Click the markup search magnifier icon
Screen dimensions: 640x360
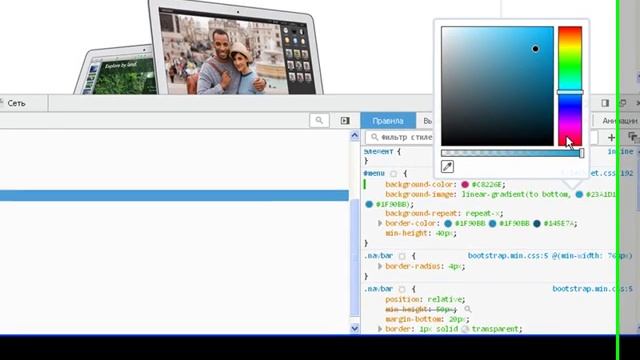(x=319, y=120)
